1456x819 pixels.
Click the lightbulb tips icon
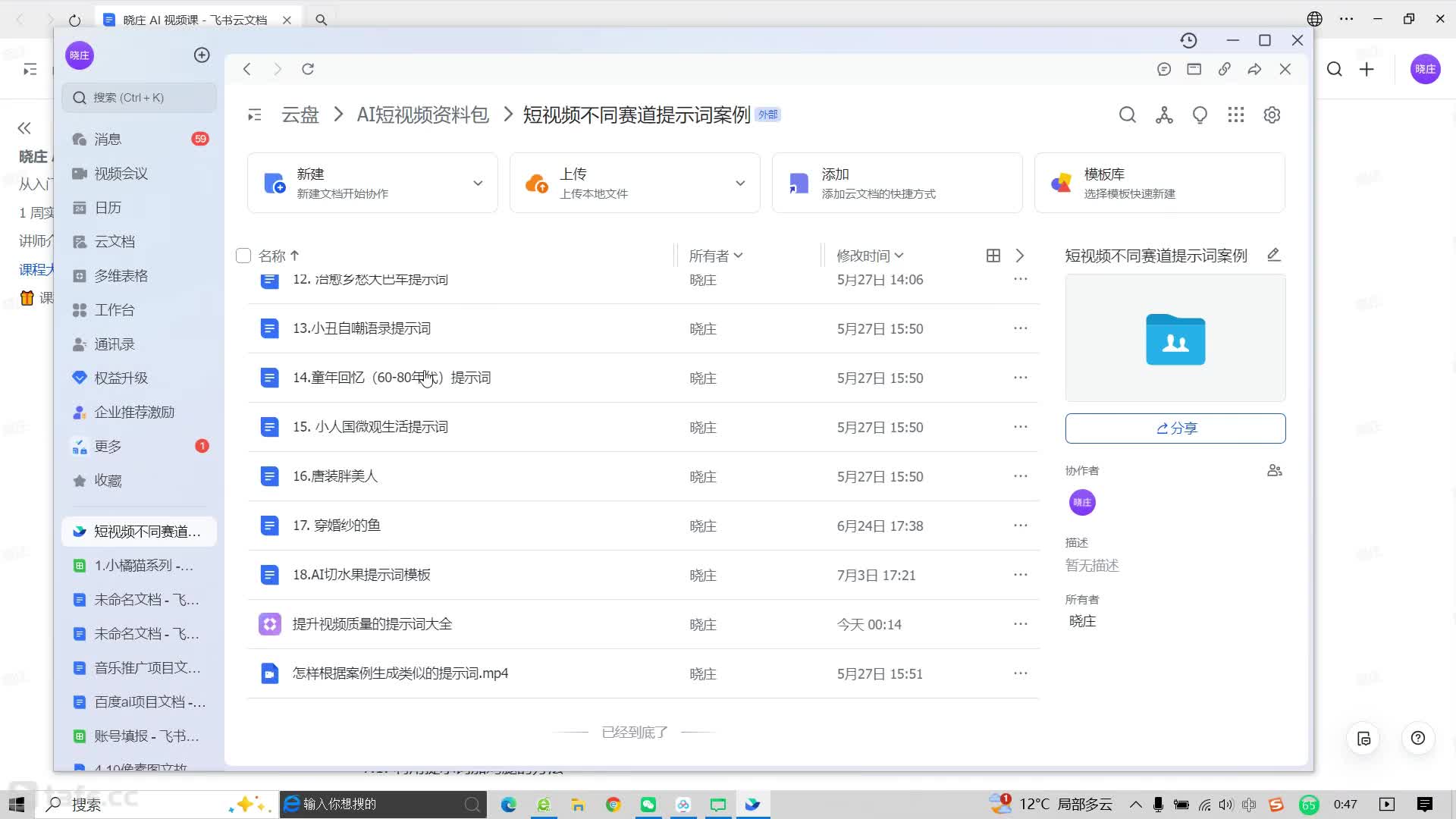[1200, 115]
